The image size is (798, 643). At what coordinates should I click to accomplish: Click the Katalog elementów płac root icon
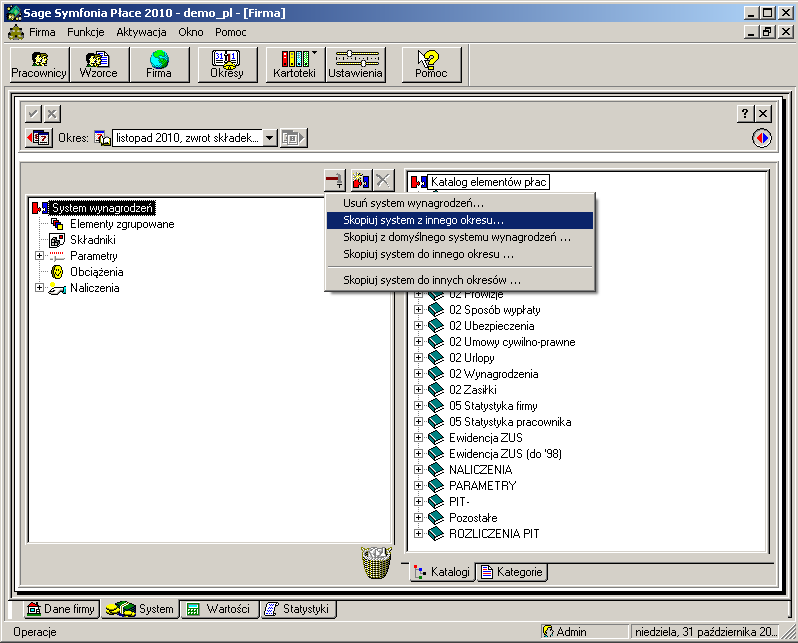(419, 182)
